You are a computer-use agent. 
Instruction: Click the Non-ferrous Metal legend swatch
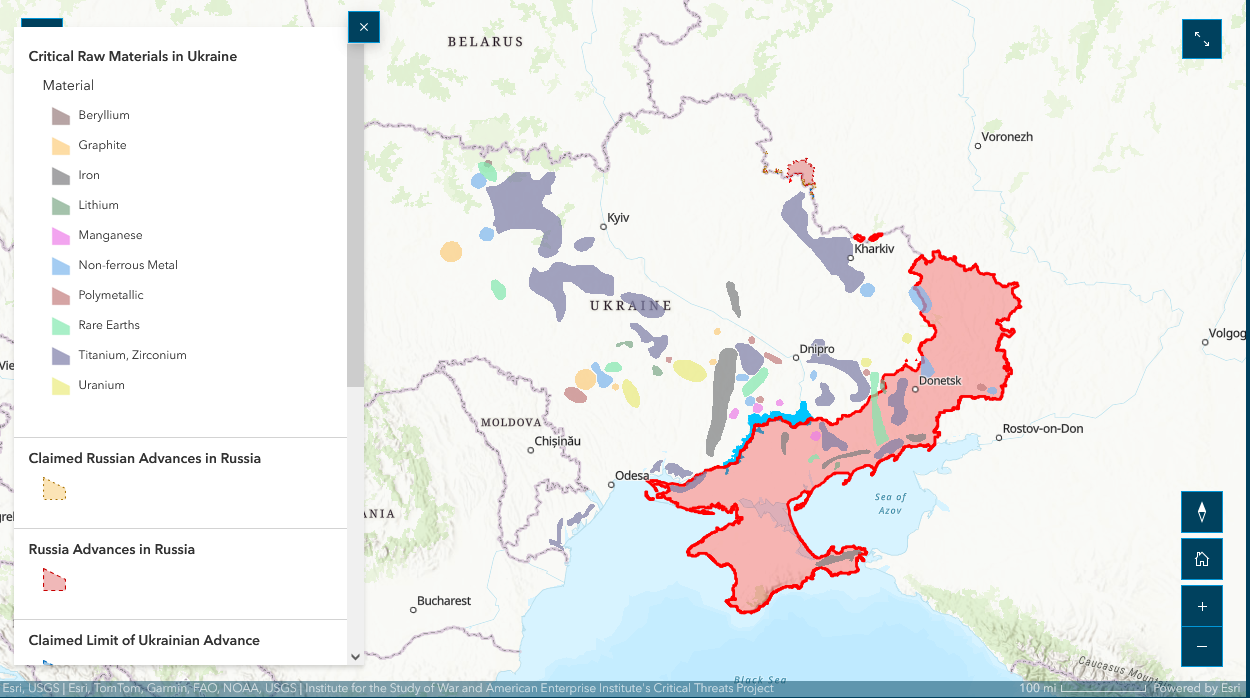pos(60,266)
